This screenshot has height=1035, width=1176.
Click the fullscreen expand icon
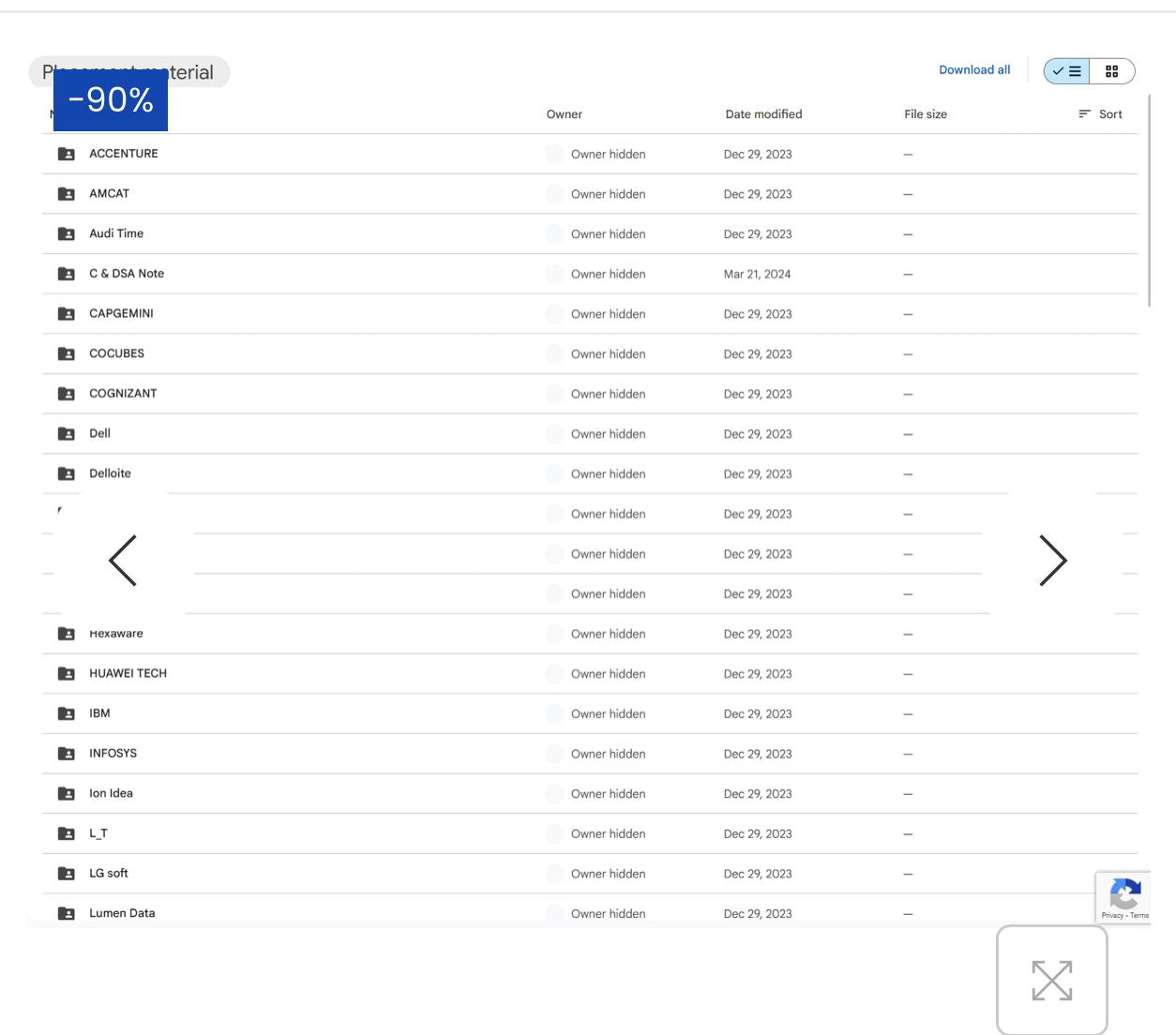click(1052, 981)
